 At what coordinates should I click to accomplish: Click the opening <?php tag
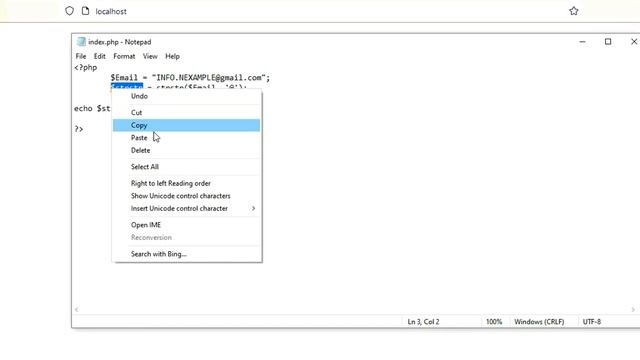(86, 67)
